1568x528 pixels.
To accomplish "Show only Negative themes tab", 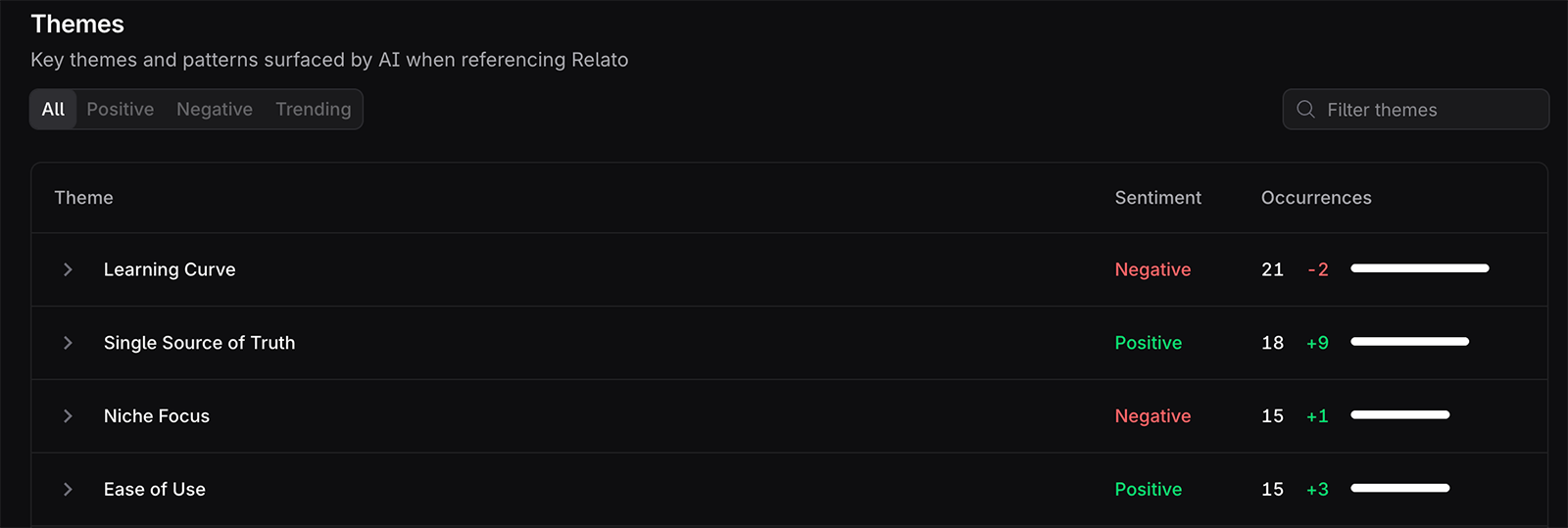I will 214,110.
